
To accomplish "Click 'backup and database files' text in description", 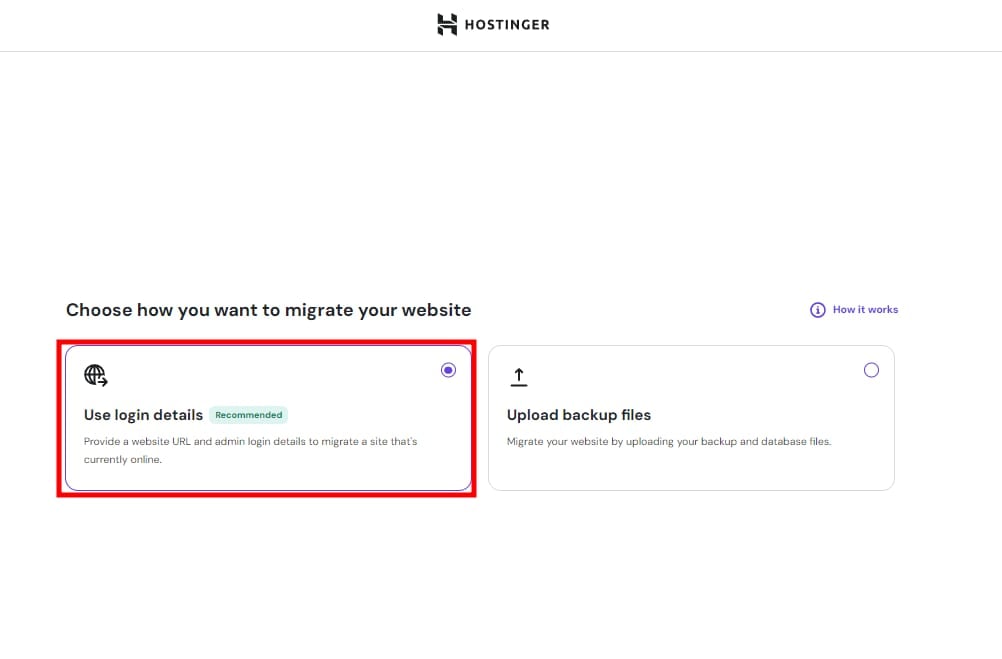I will (771, 441).
